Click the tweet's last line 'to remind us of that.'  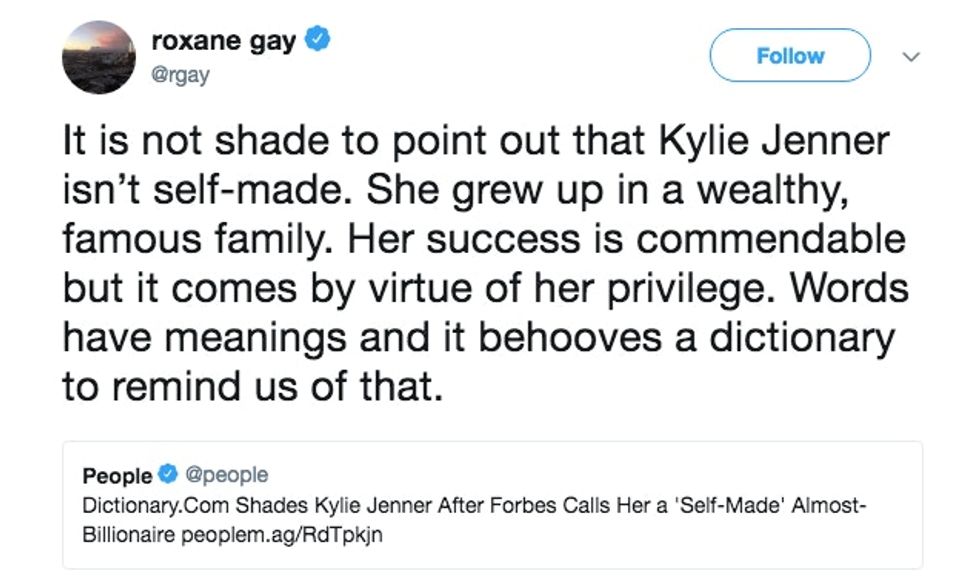(251, 388)
